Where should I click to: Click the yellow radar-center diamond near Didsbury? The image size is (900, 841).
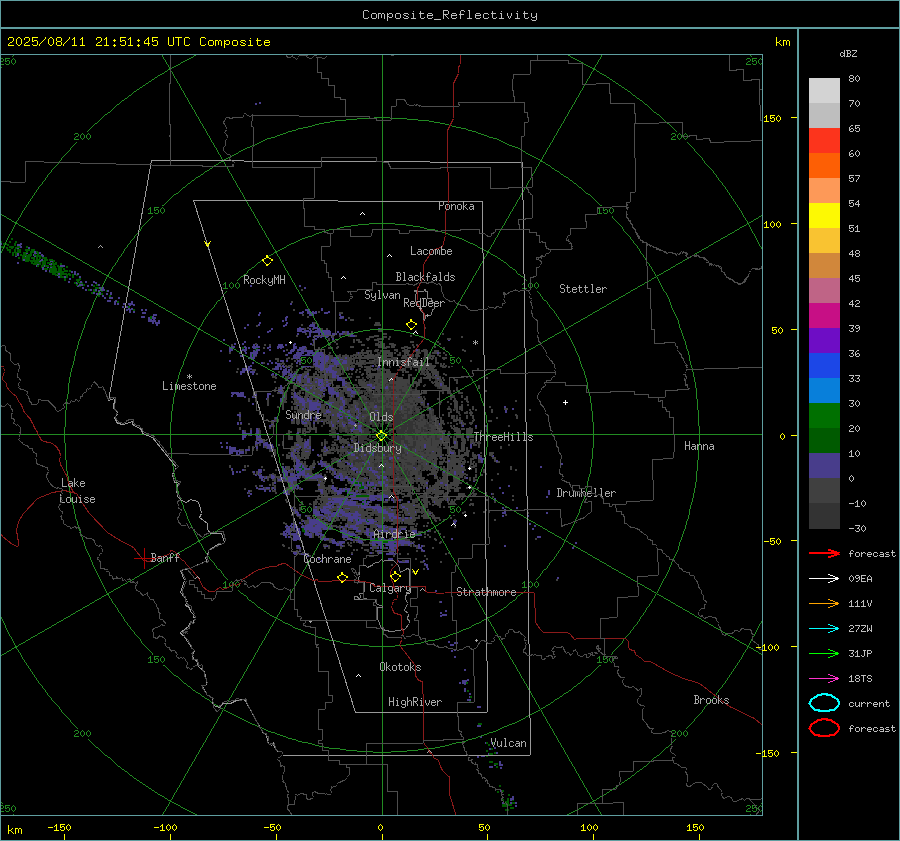[x=382, y=436]
